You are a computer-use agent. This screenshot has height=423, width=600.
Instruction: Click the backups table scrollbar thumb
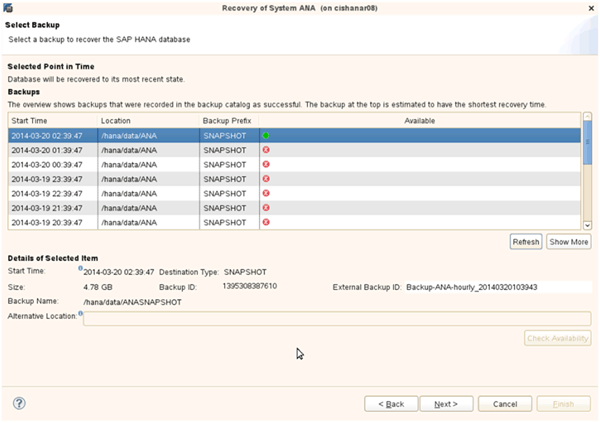[x=587, y=142]
